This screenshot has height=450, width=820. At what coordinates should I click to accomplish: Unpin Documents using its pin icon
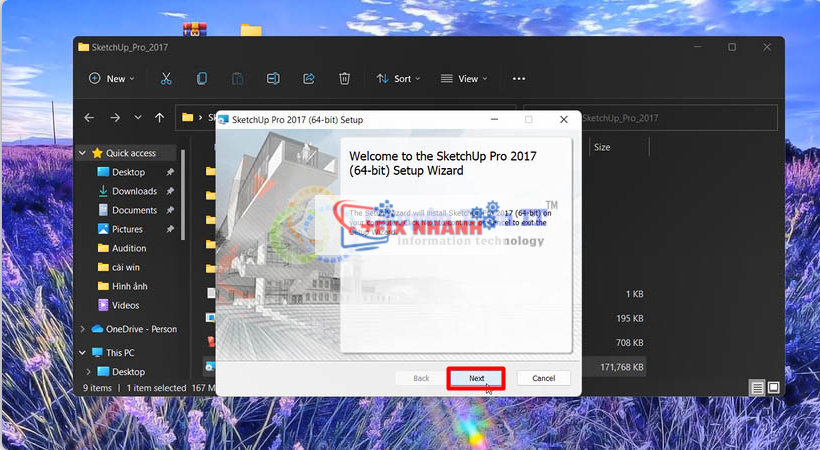pyautogui.click(x=170, y=210)
